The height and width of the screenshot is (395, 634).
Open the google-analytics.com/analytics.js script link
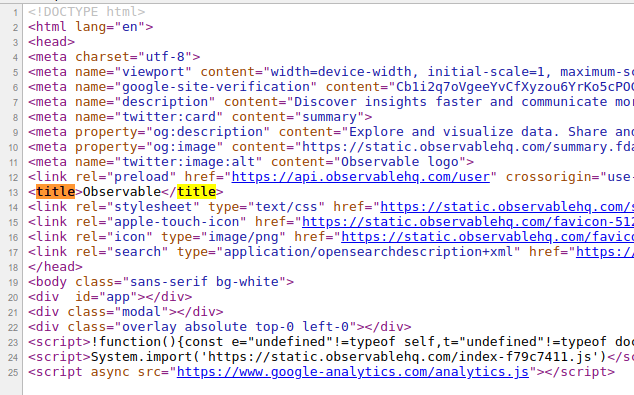click(x=353, y=372)
